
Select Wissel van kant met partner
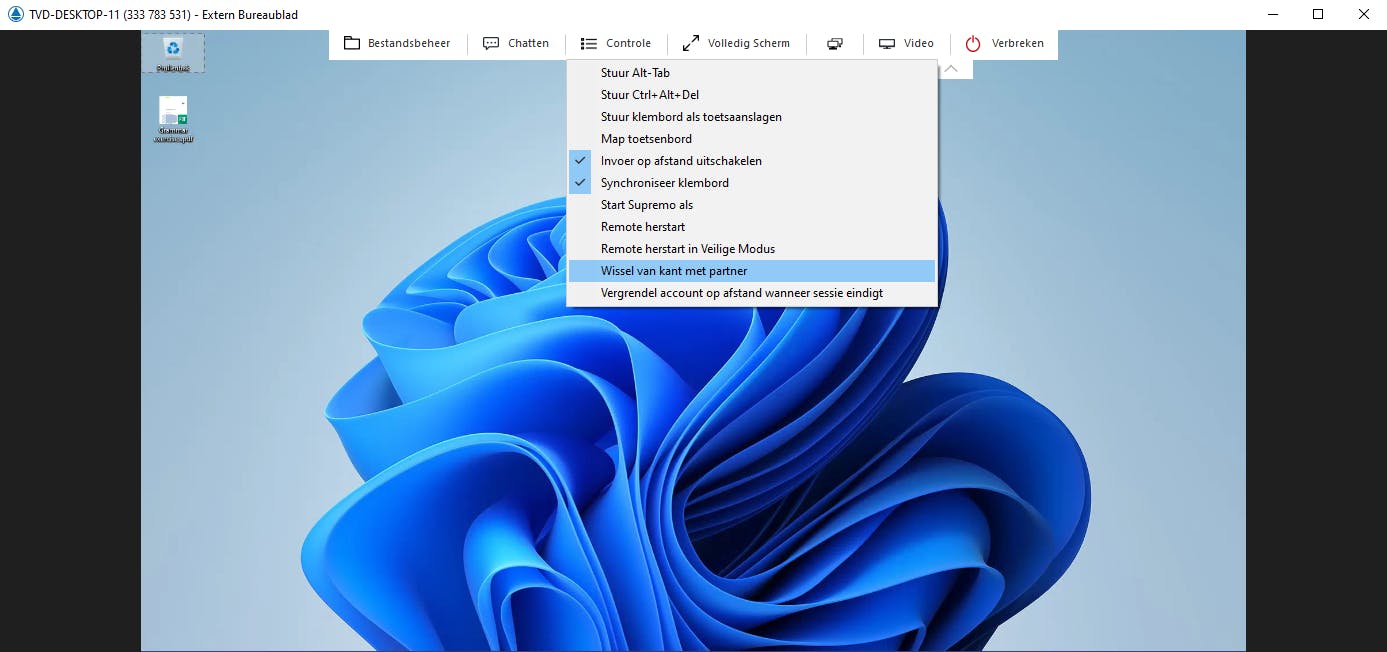752,271
